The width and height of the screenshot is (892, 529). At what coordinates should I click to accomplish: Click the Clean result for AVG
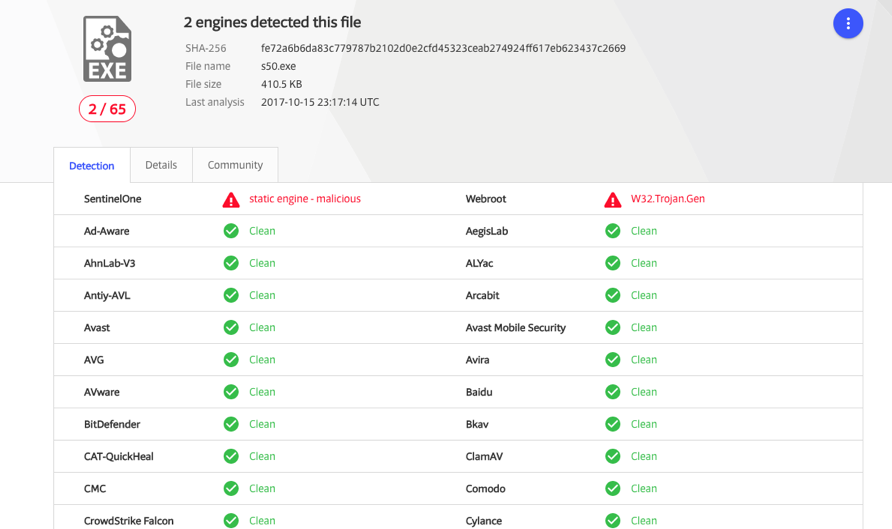click(x=262, y=359)
